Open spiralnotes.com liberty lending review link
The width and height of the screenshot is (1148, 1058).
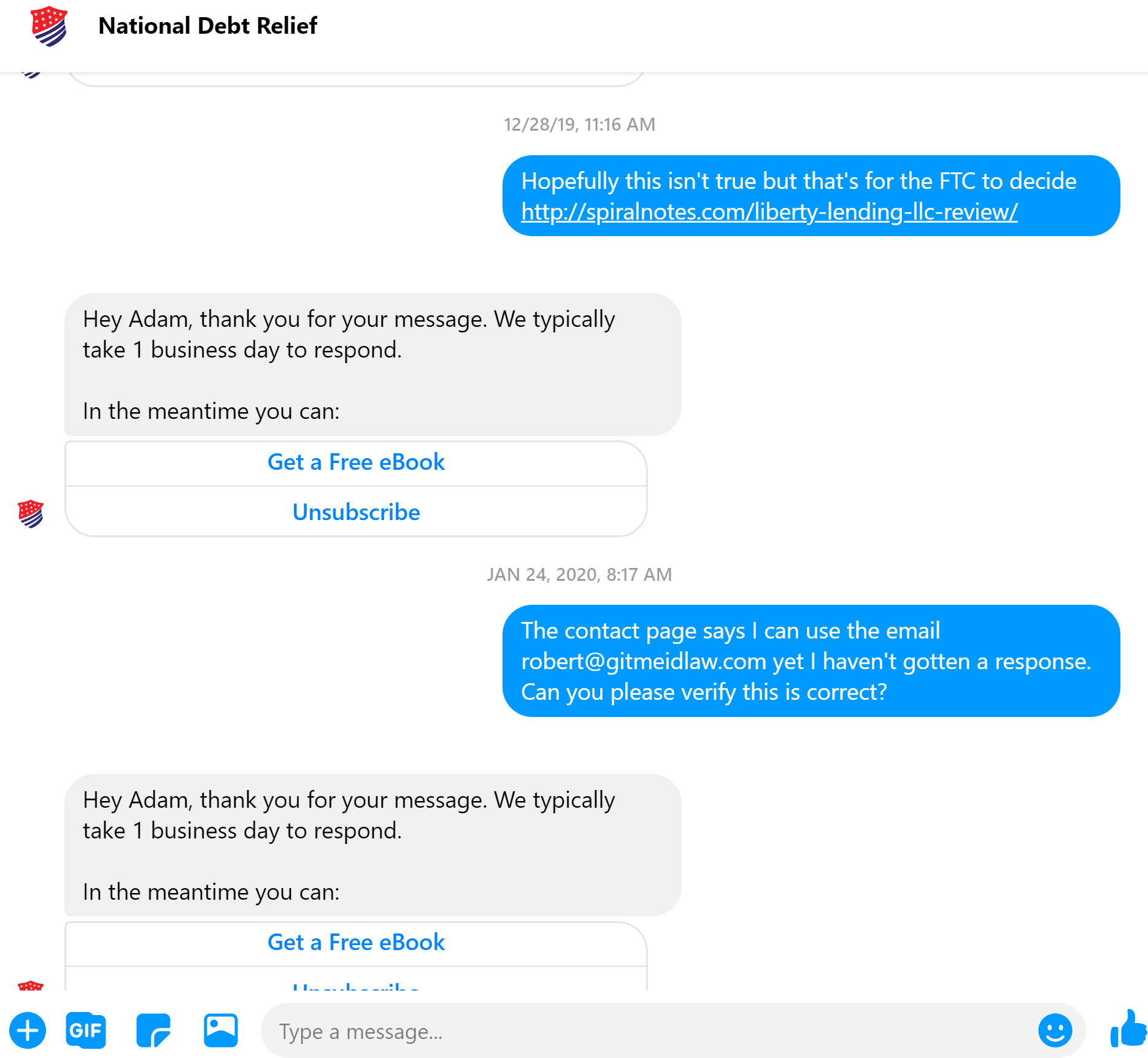pyautogui.click(x=769, y=212)
